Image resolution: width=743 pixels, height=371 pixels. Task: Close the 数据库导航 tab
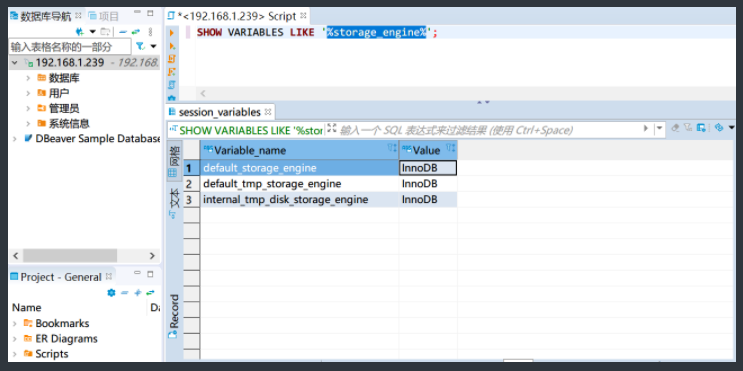(x=79, y=16)
